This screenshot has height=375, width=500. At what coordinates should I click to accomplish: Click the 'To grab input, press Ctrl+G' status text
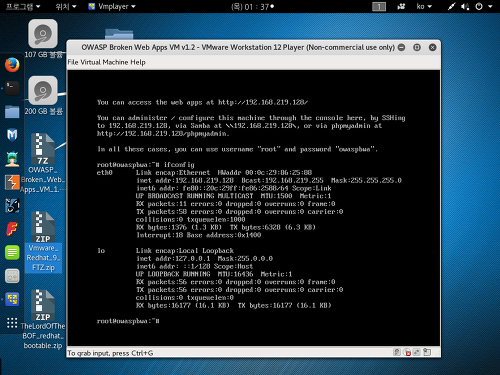tap(110, 353)
